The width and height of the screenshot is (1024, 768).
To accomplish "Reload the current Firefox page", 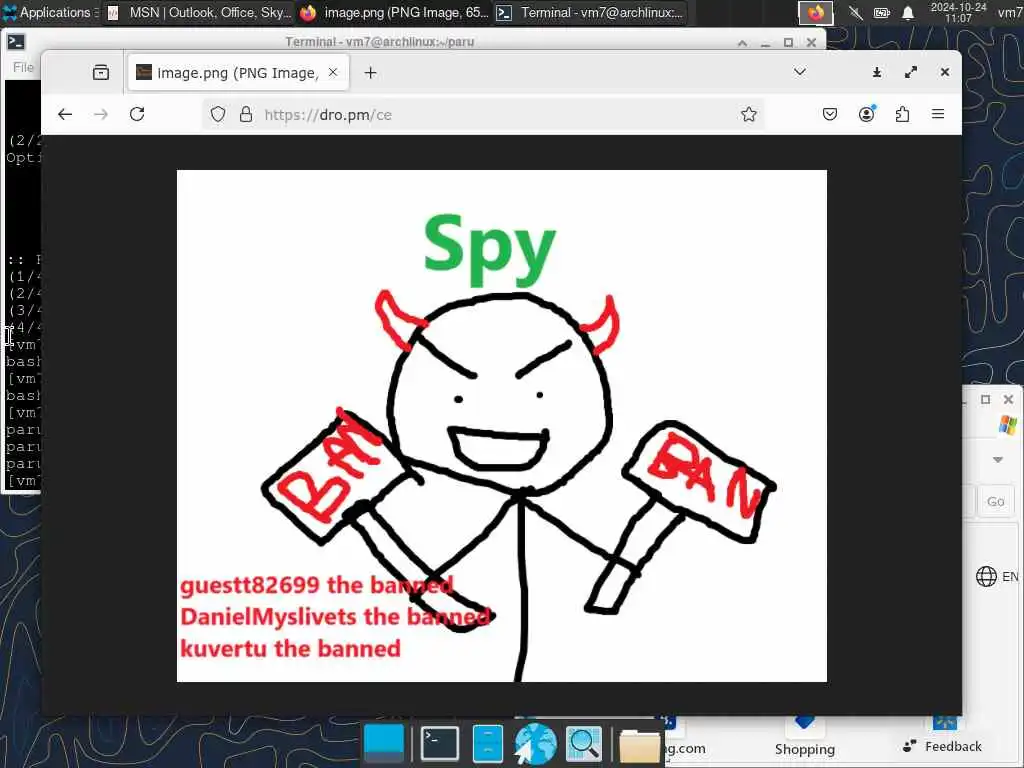I will coord(137,114).
